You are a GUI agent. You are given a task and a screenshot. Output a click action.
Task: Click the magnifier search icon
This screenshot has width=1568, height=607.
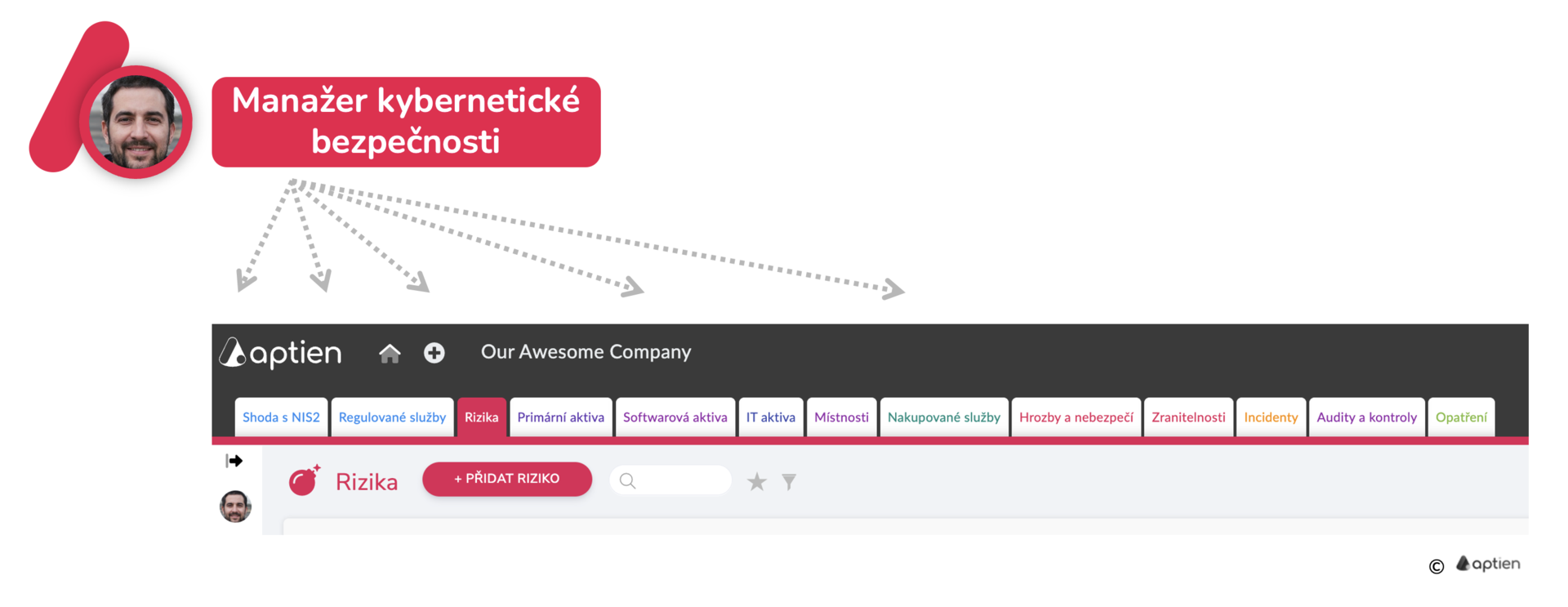click(627, 480)
